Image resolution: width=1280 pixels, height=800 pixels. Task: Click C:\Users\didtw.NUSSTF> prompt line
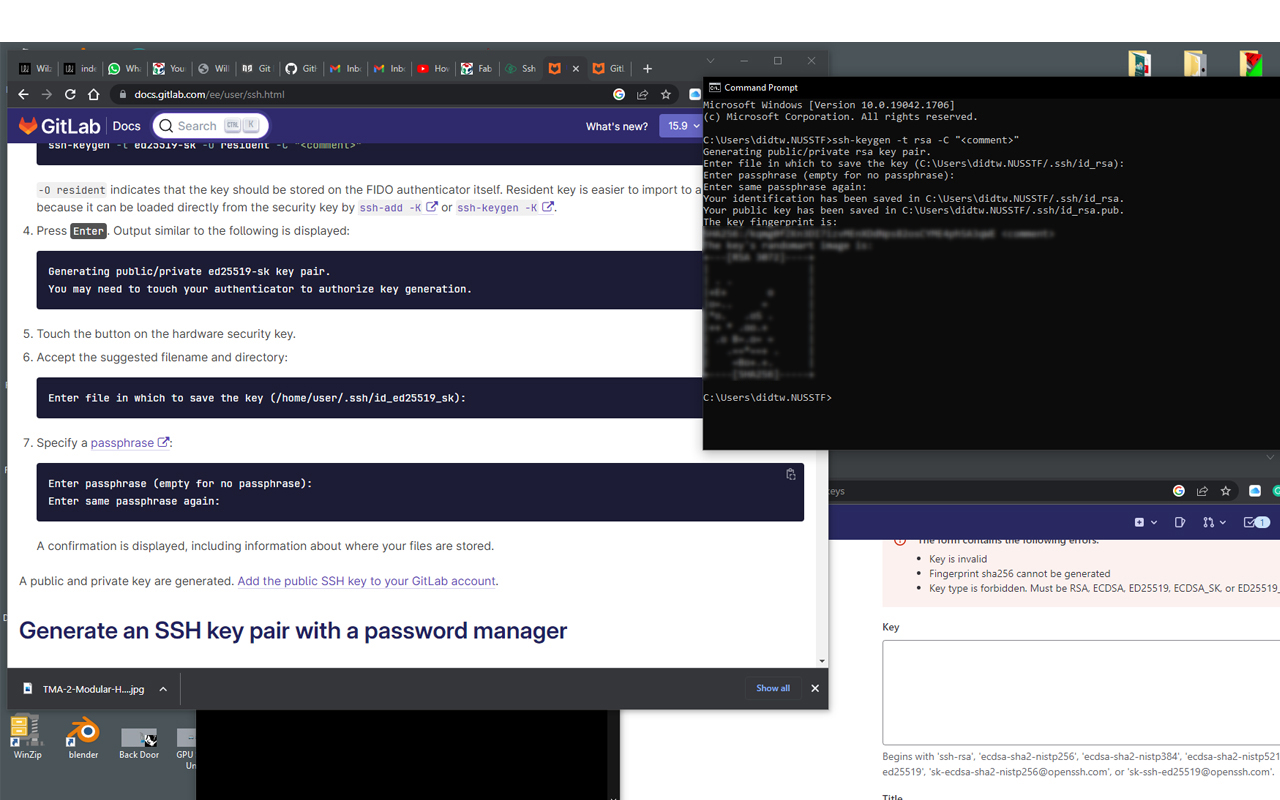point(767,398)
